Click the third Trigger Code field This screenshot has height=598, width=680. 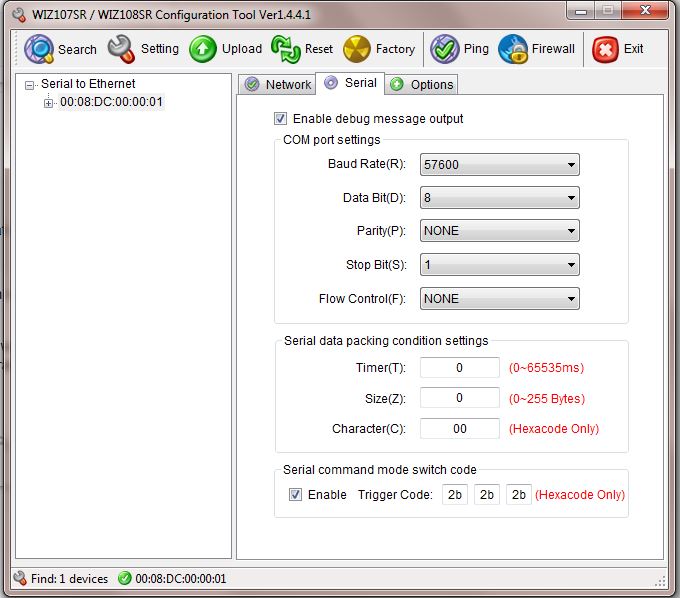click(519, 494)
